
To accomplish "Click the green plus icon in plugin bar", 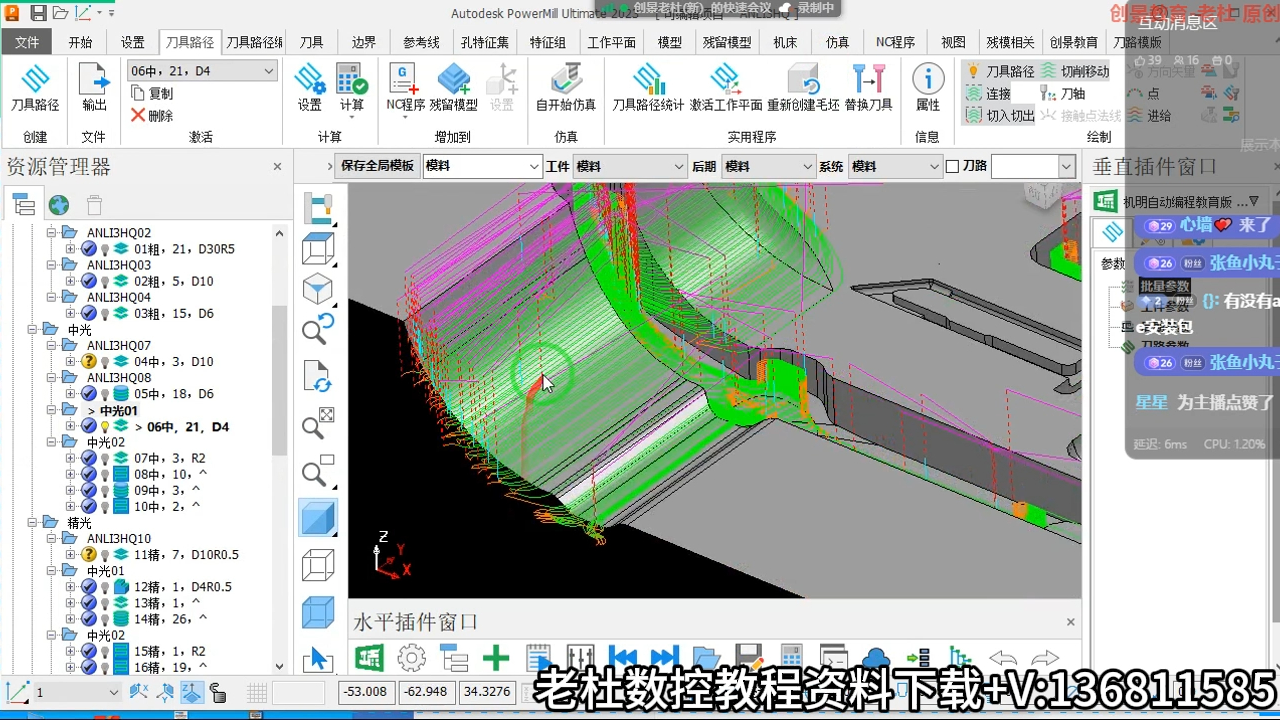I will pyautogui.click(x=496, y=658).
